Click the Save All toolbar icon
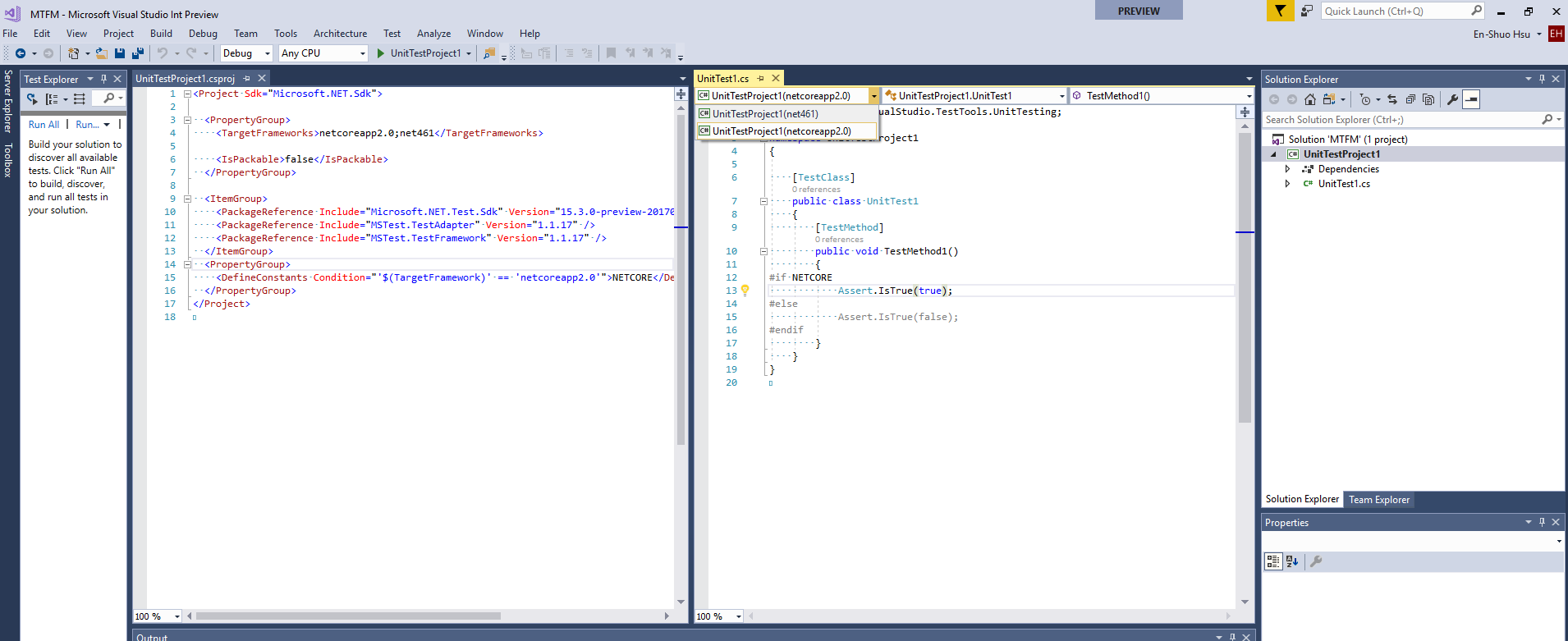1568x641 pixels. tap(138, 53)
